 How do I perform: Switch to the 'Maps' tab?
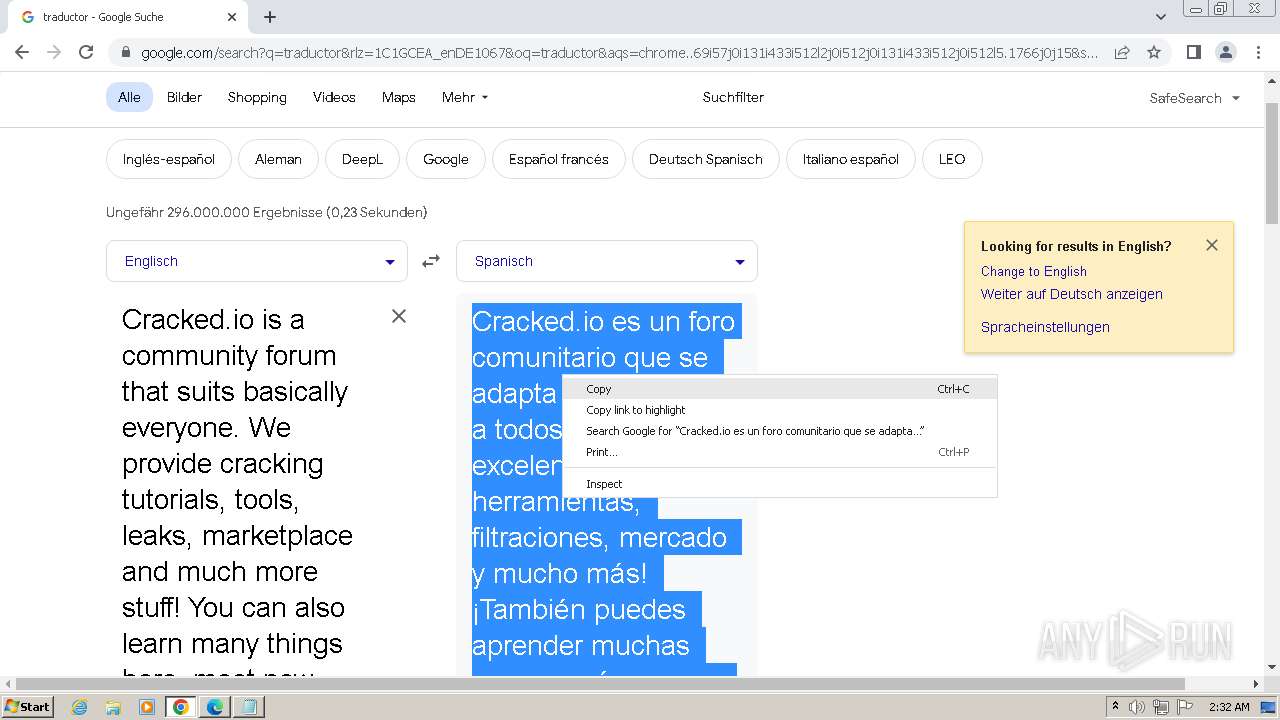(x=398, y=97)
